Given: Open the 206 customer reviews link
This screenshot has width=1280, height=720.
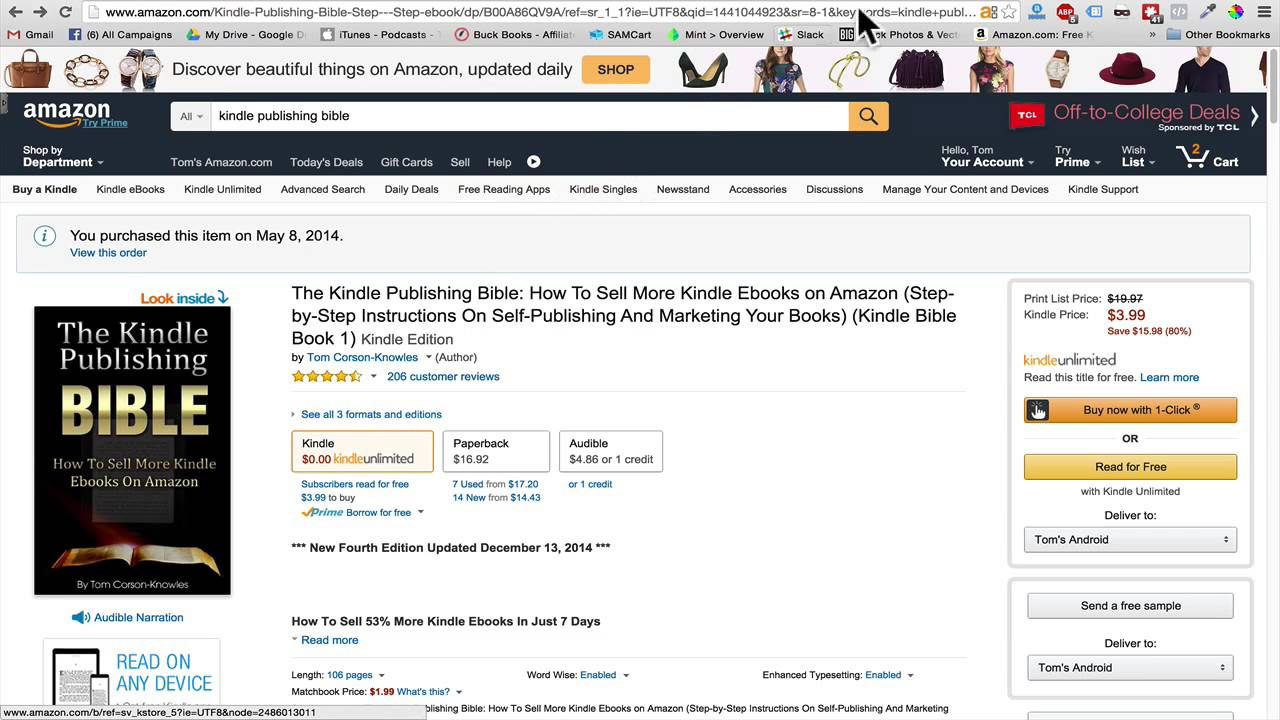Looking at the screenshot, I should [x=443, y=377].
